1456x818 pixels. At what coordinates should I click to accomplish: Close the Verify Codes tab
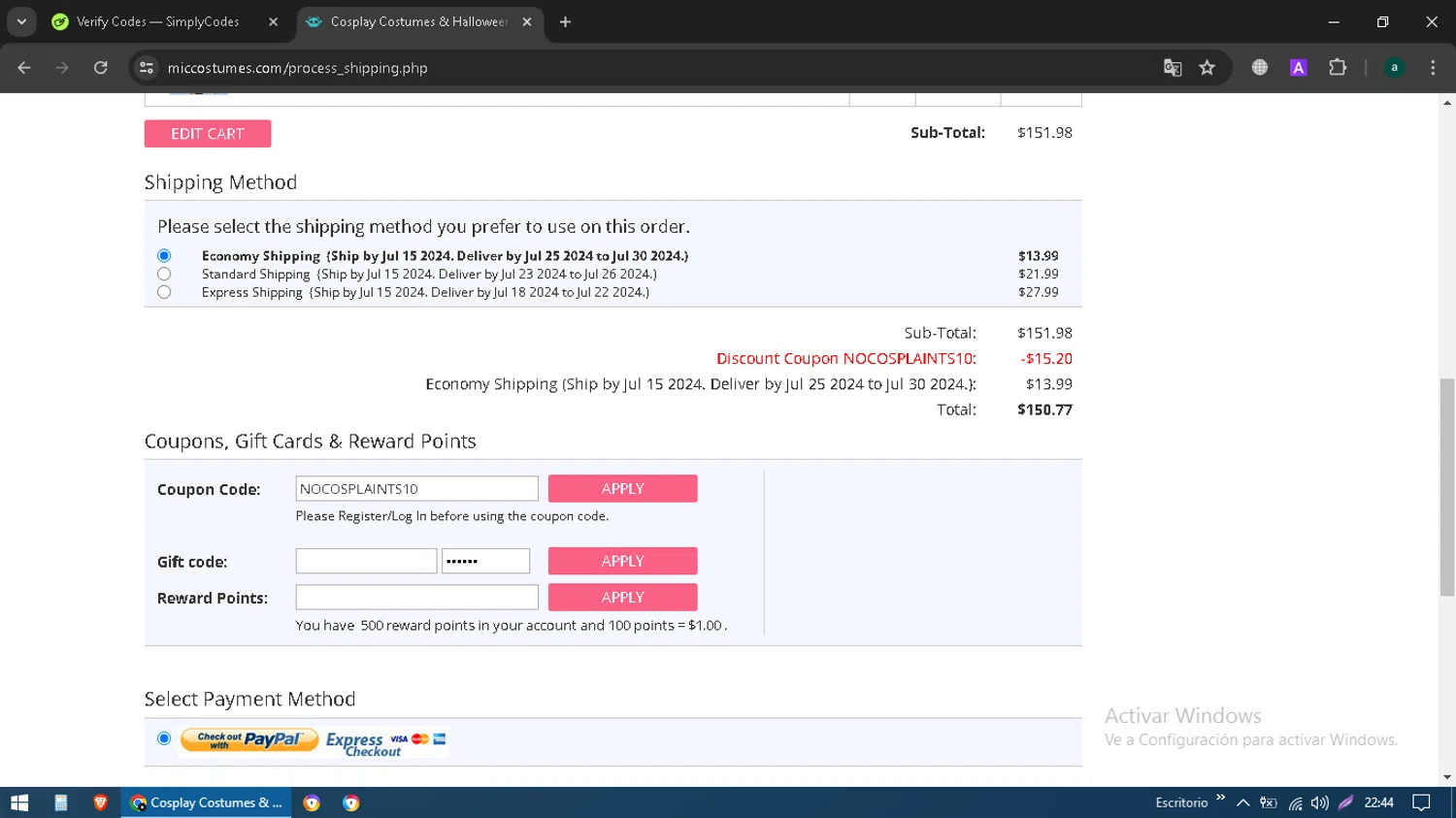[x=274, y=21]
